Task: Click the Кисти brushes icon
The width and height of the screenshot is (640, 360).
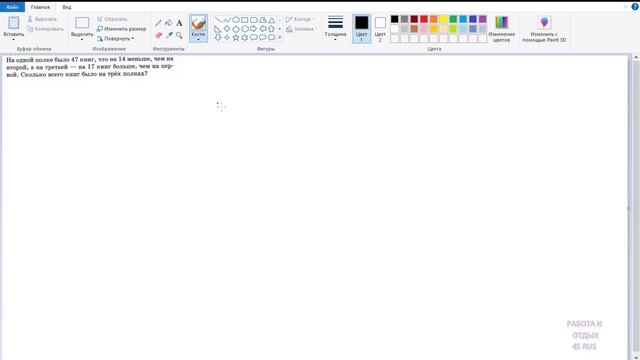Action: point(198,23)
